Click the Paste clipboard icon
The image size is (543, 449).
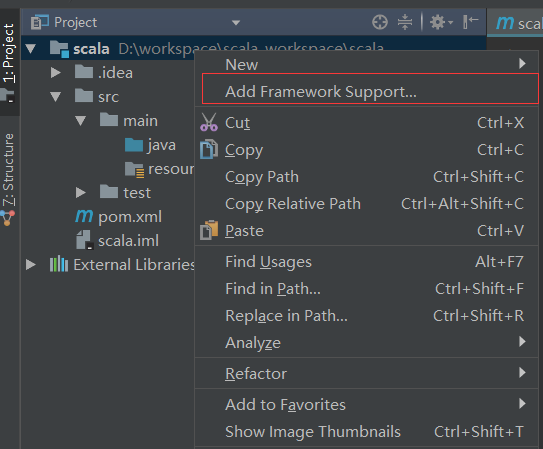(209, 231)
